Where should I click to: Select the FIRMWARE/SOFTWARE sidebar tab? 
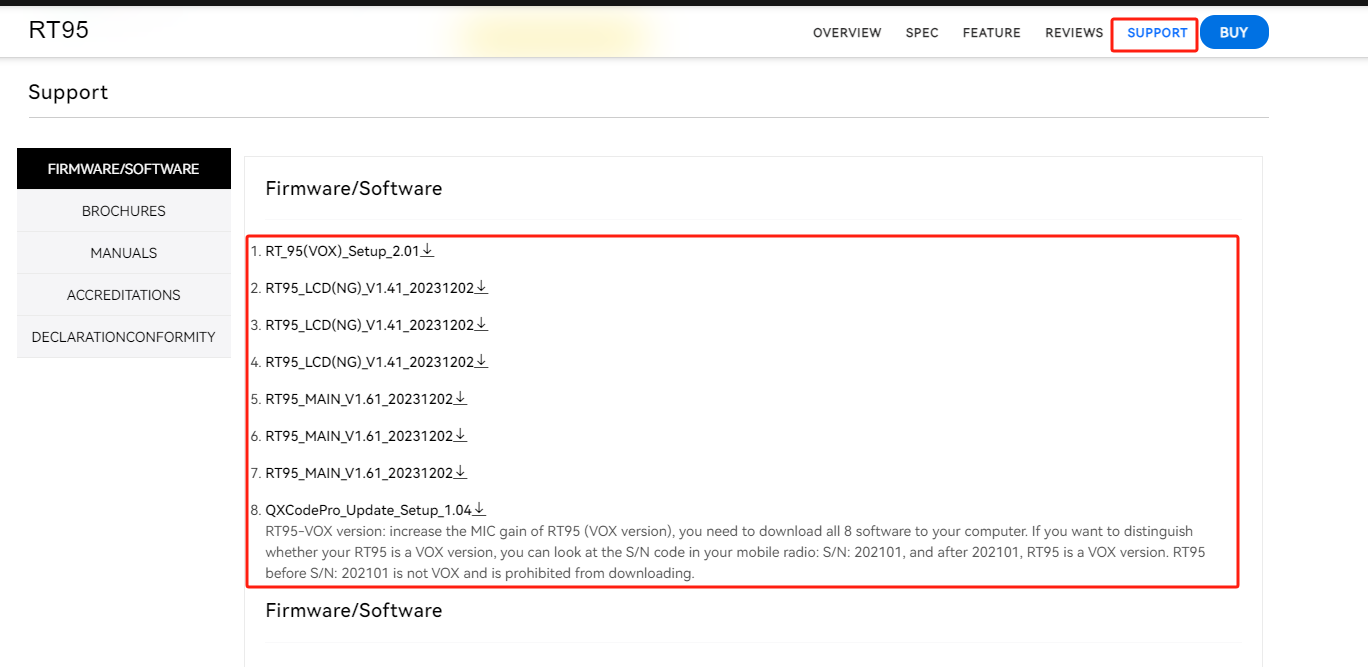coord(124,169)
